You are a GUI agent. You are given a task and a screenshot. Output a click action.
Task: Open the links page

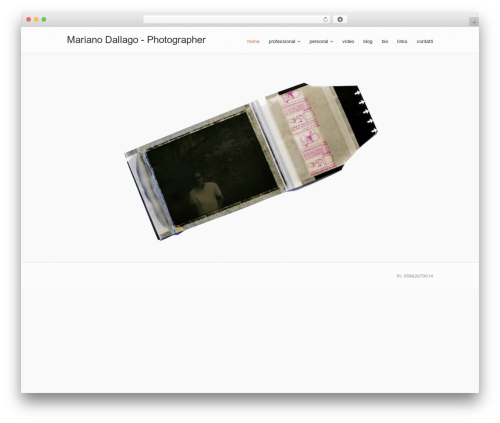[402, 41]
